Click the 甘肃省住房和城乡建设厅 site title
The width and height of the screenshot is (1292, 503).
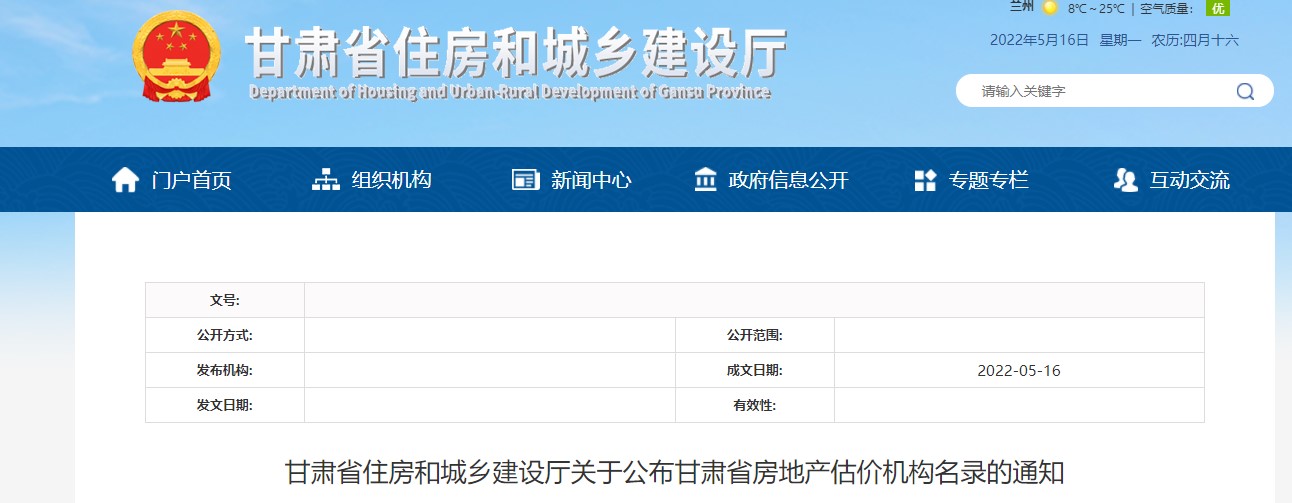click(x=516, y=52)
